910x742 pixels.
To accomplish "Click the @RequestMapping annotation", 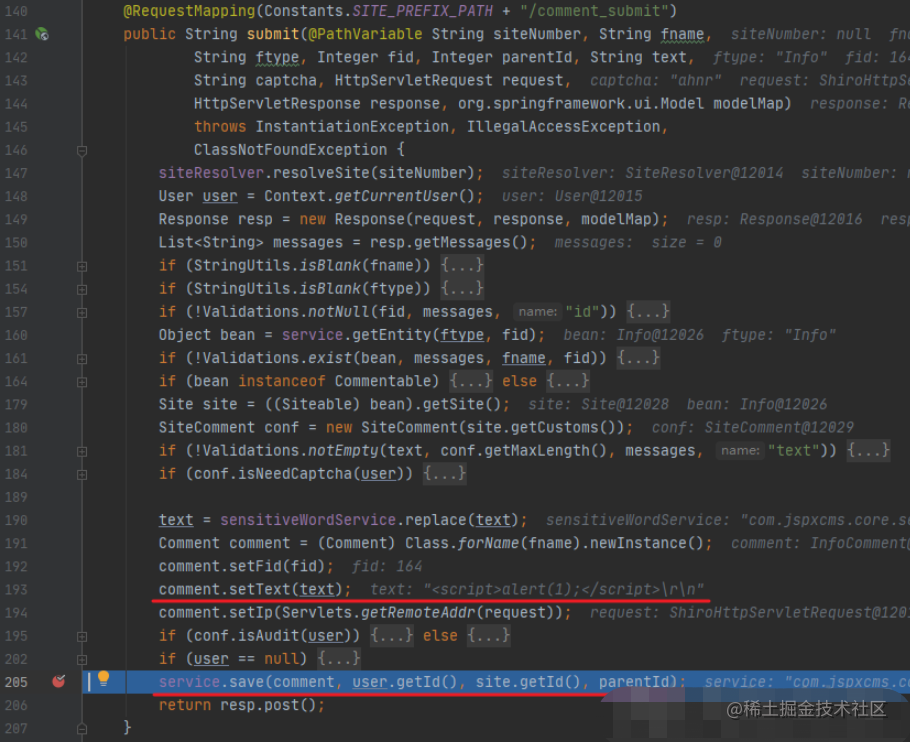I will [189, 11].
